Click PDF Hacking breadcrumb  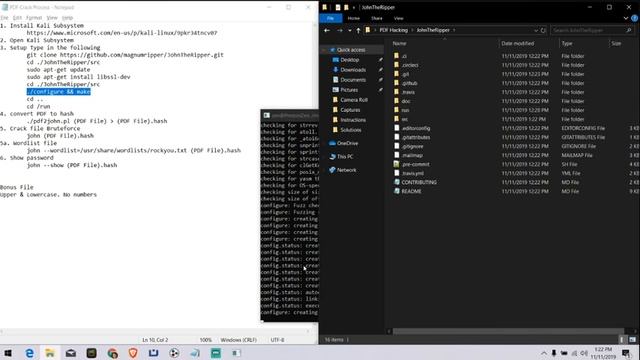(393, 30)
